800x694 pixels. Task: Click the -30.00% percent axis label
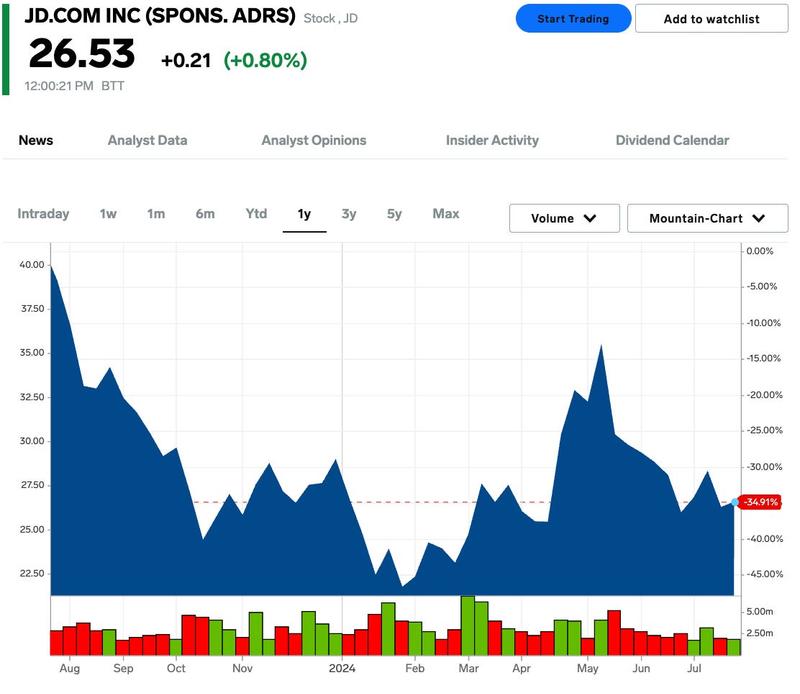coord(764,467)
